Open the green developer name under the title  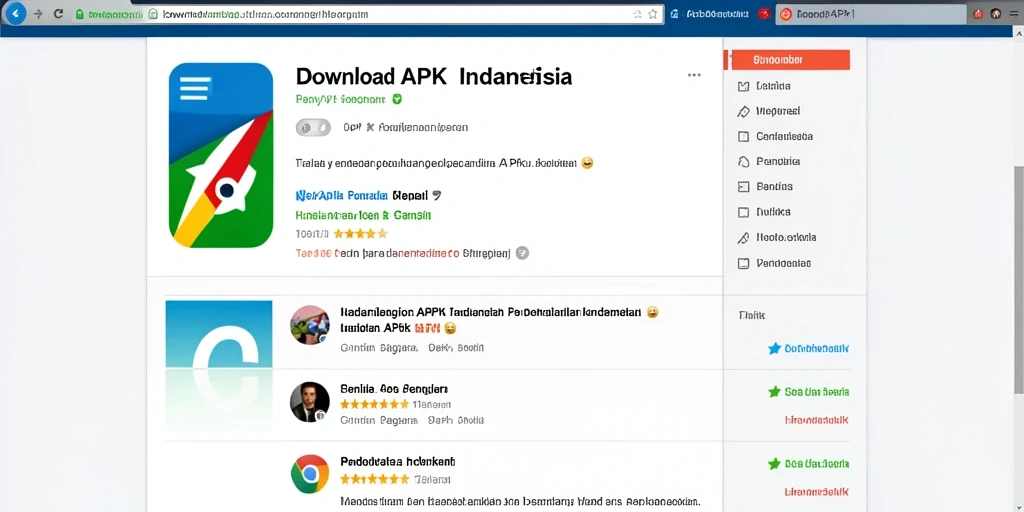pos(340,100)
